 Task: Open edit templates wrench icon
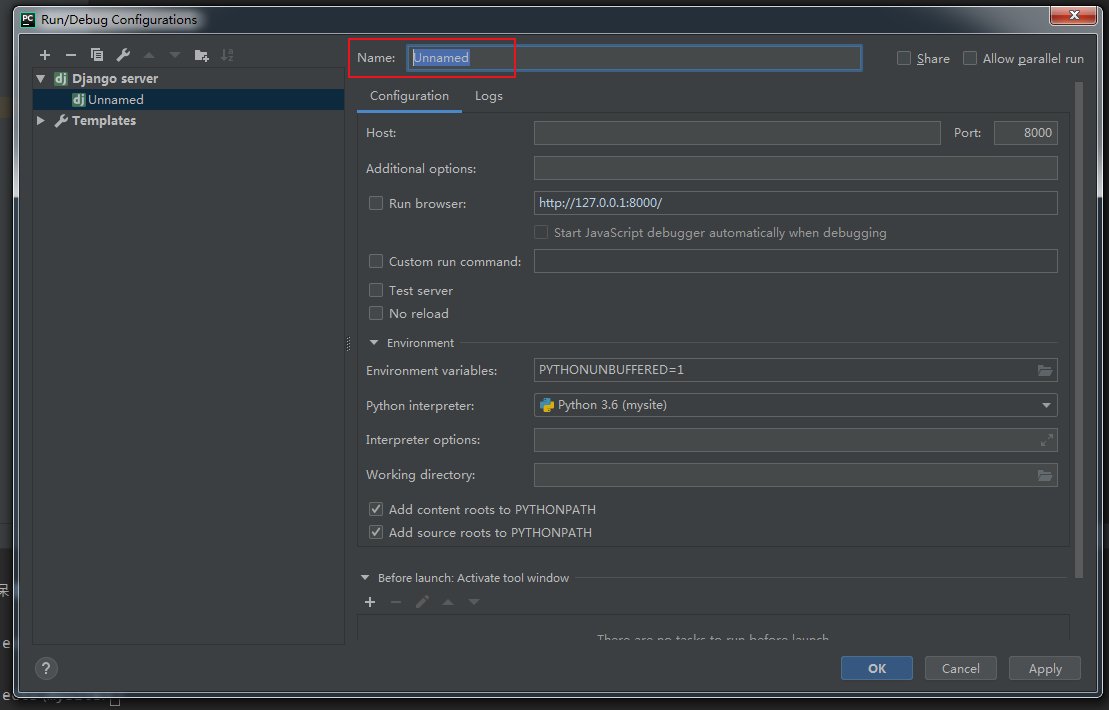(x=123, y=55)
